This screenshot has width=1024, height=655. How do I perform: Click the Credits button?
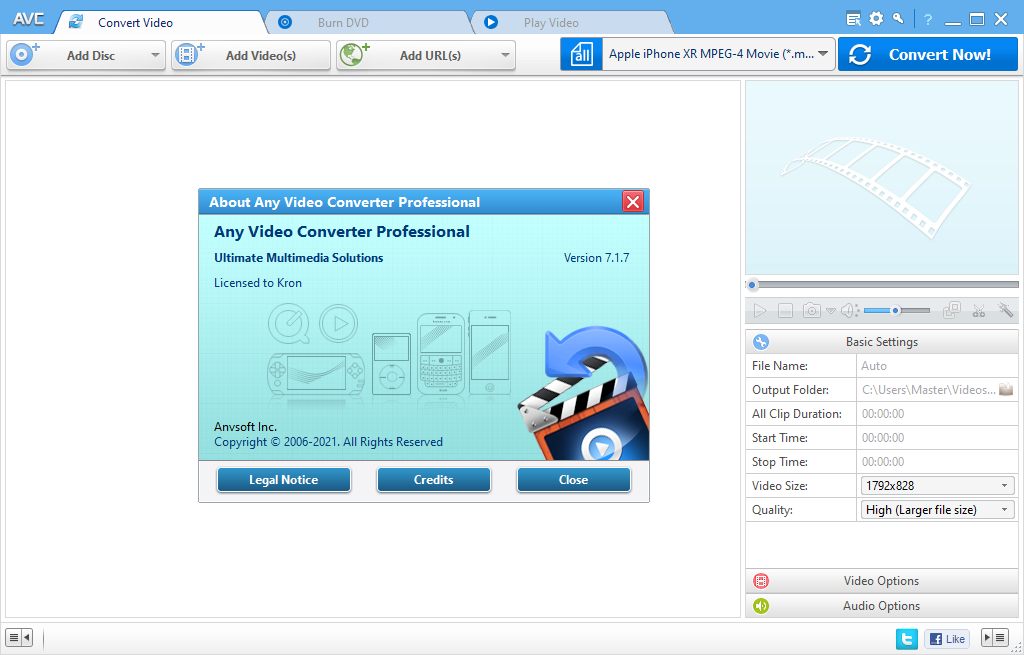434,480
